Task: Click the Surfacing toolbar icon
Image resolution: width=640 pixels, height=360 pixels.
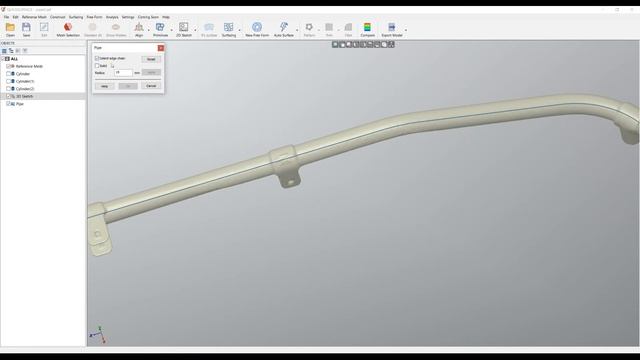Action: pos(229,27)
